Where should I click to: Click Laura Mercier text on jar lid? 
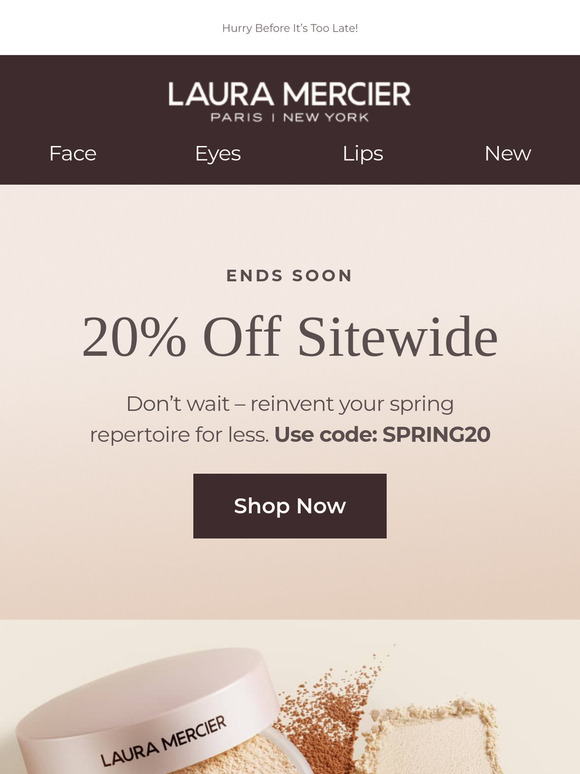pos(164,740)
